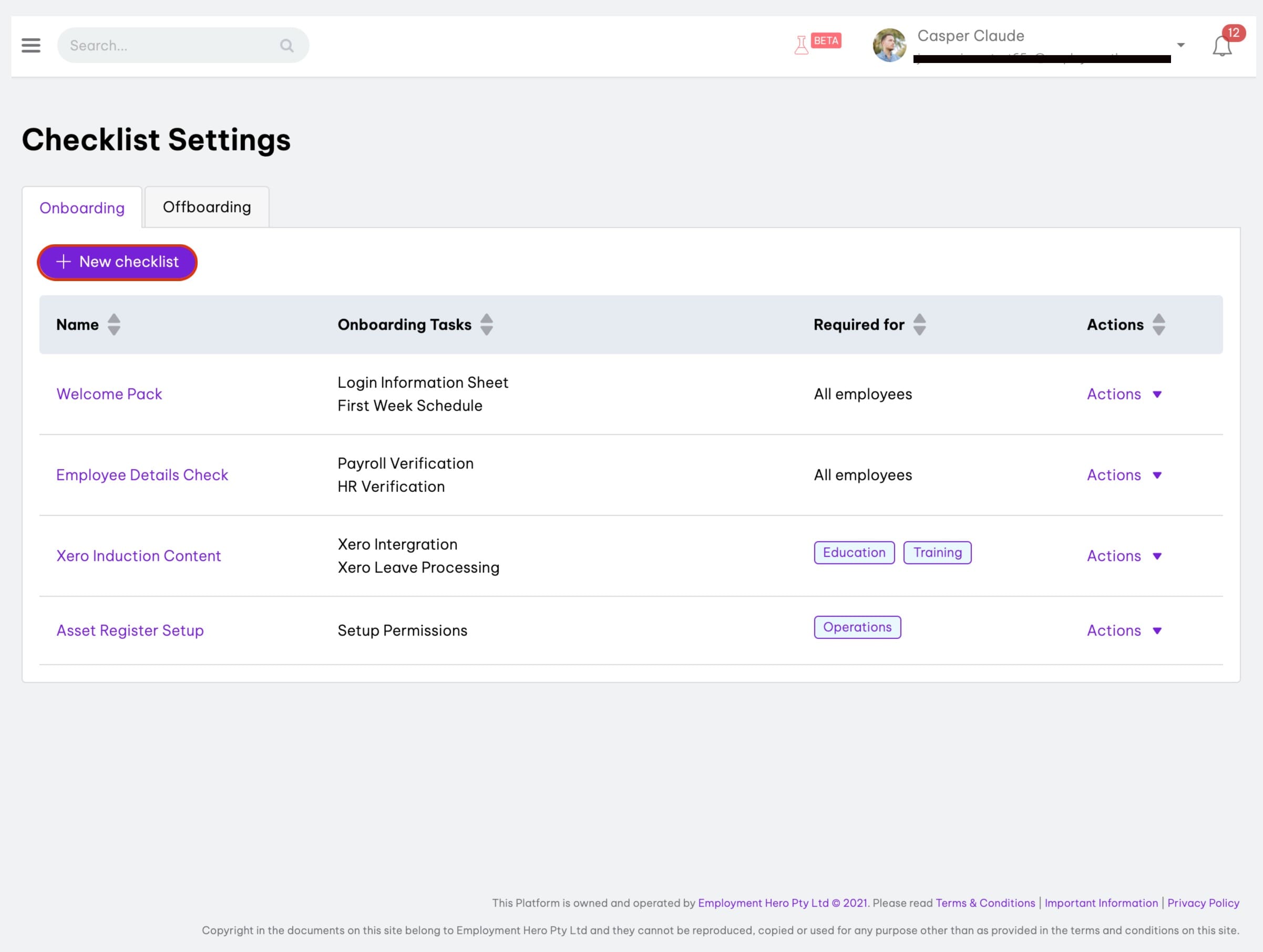The width and height of the screenshot is (1263, 952).
Task: Focus the Search input field
Action: click(183, 45)
